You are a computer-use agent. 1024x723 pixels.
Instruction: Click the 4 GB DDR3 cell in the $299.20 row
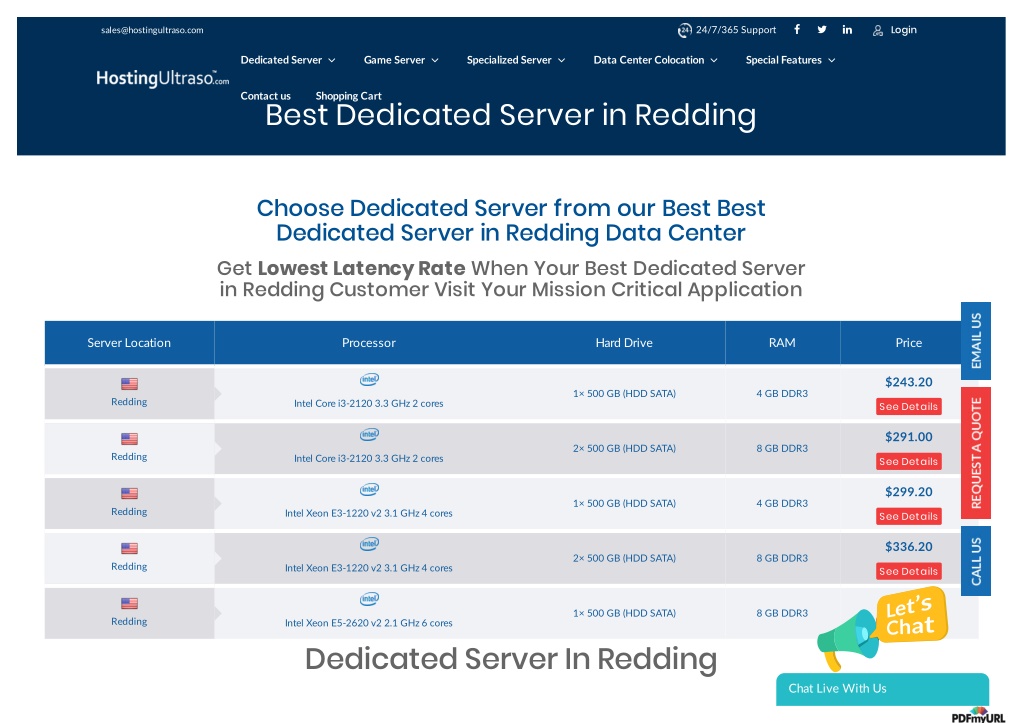click(782, 504)
